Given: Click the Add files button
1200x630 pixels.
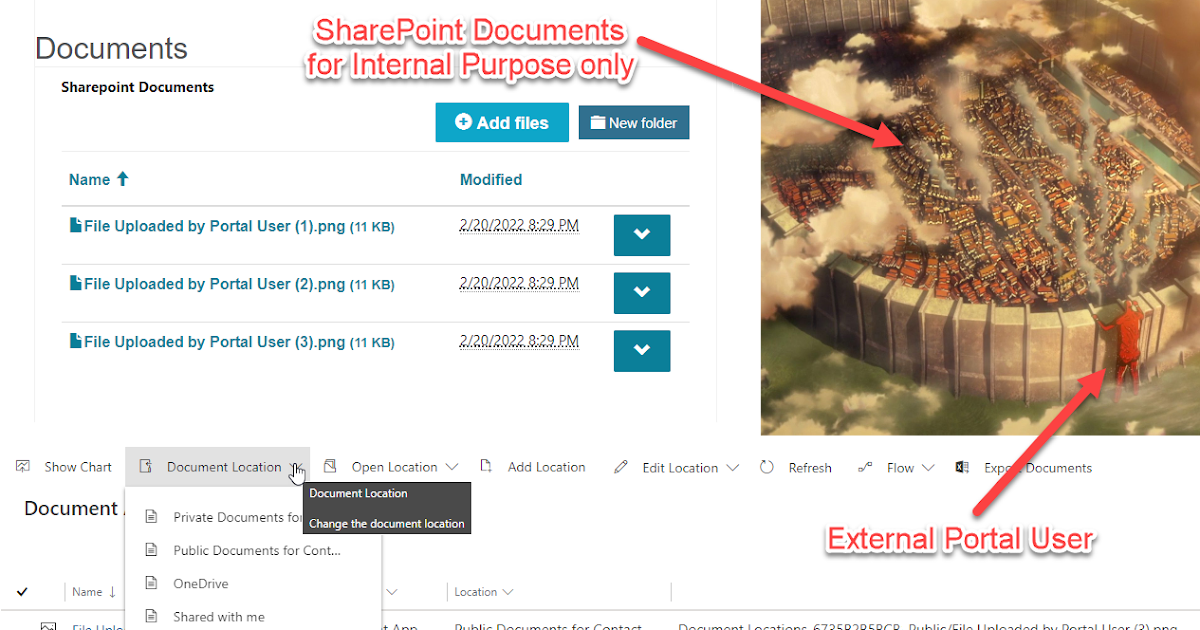Looking at the screenshot, I should pyautogui.click(x=502, y=123).
